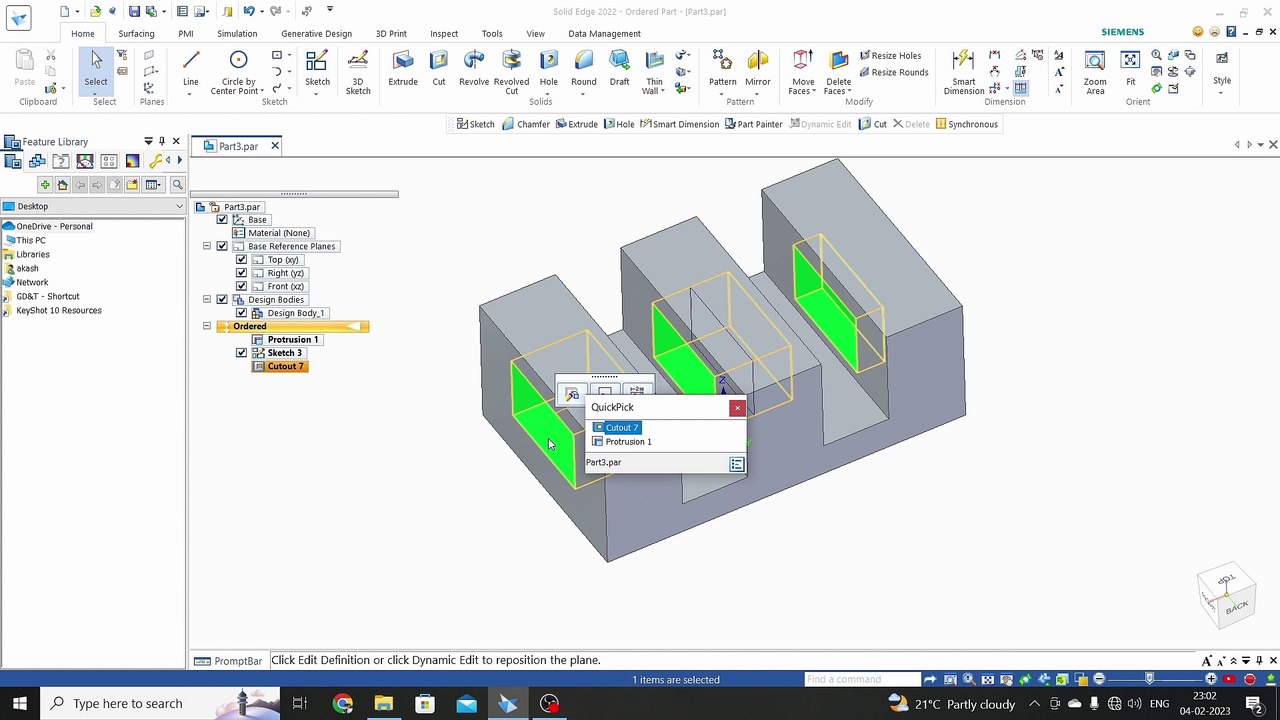Choose the Revolve tool

(474, 67)
